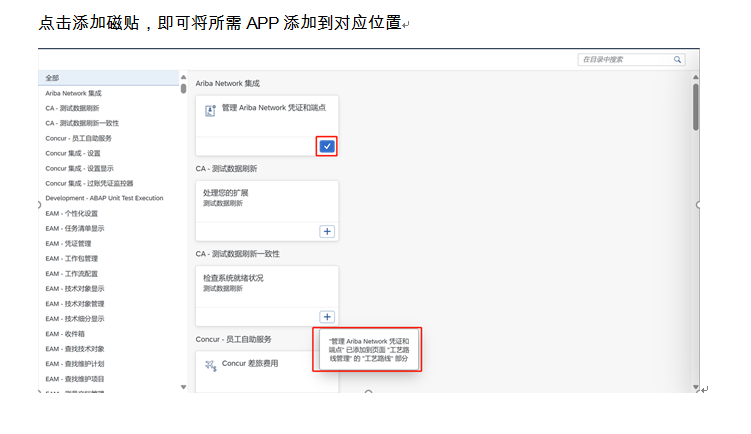Viewport: 751px width, 434px height.
Task: Open EAM - 工作包管理 category
Action: coord(74,258)
